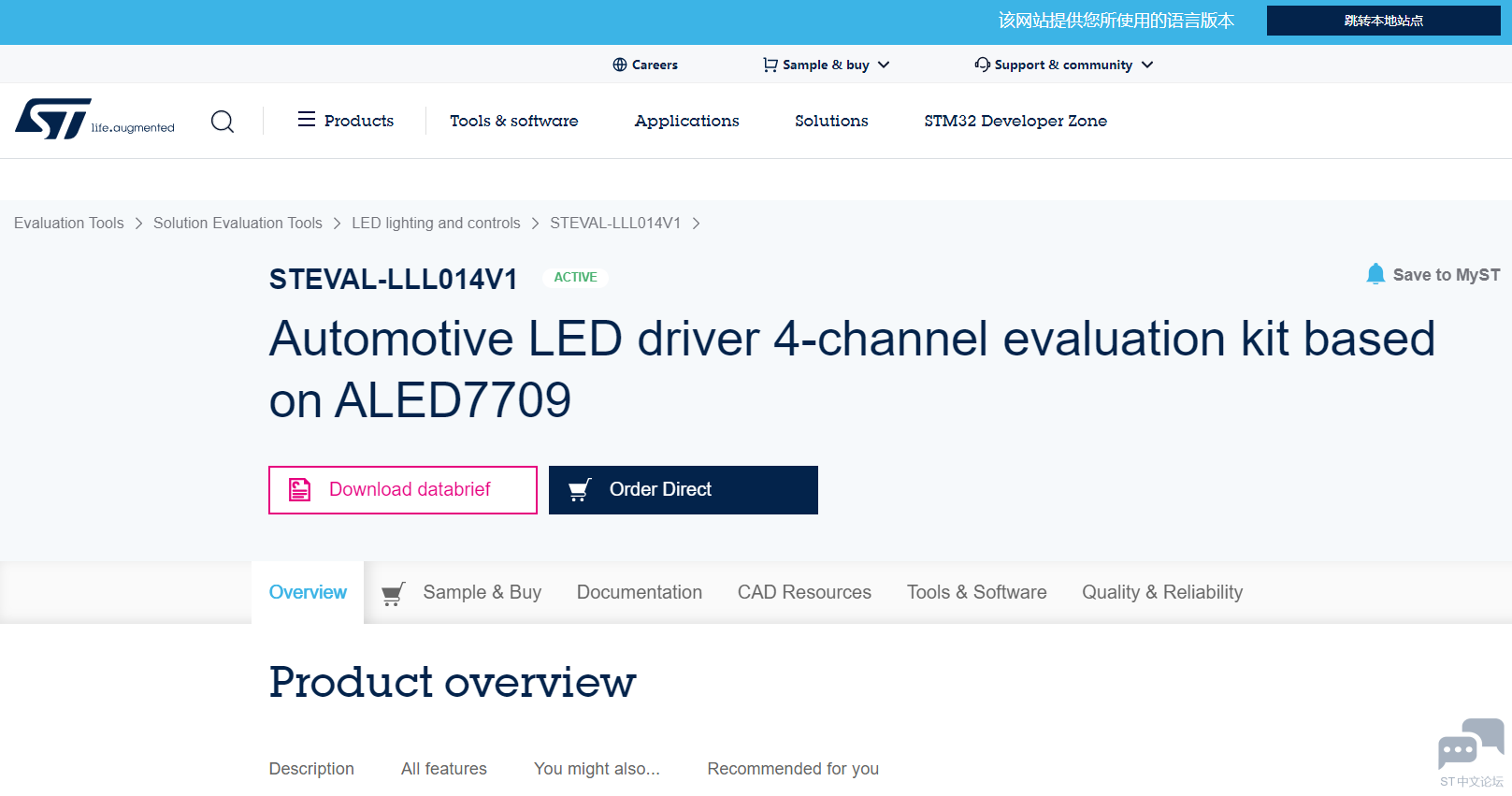Screen dimensions: 1512x796
Task: Click the Support headset icon
Action: (983, 64)
